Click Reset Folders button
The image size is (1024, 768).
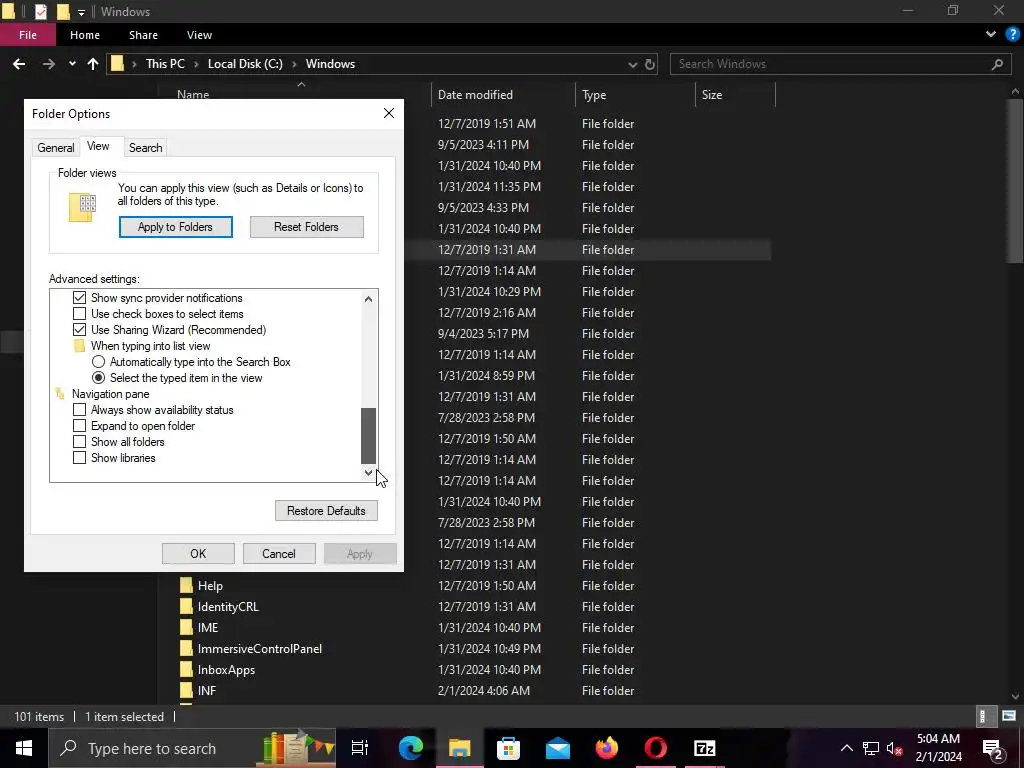coord(306,227)
